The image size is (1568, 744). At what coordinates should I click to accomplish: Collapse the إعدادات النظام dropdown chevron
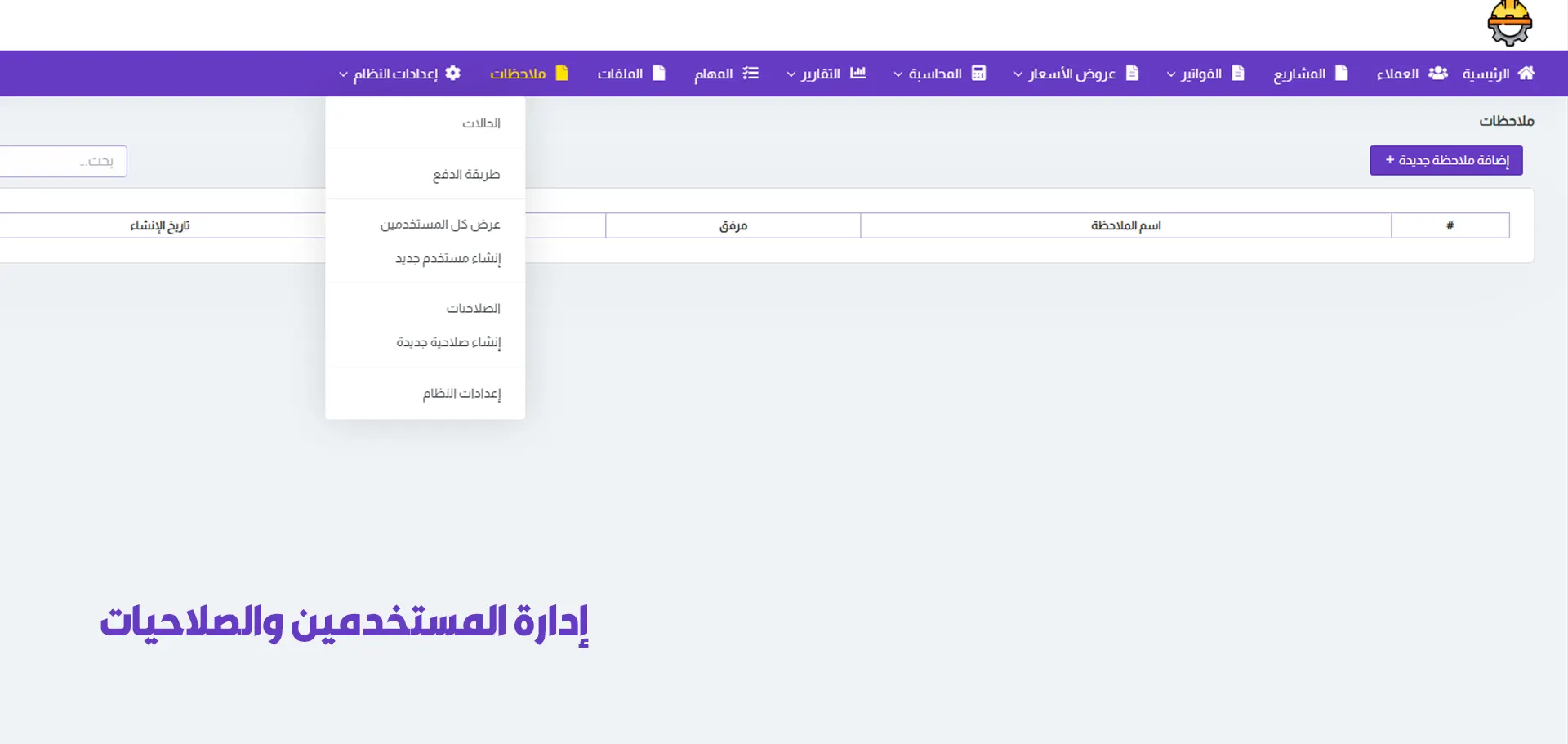[x=343, y=74]
